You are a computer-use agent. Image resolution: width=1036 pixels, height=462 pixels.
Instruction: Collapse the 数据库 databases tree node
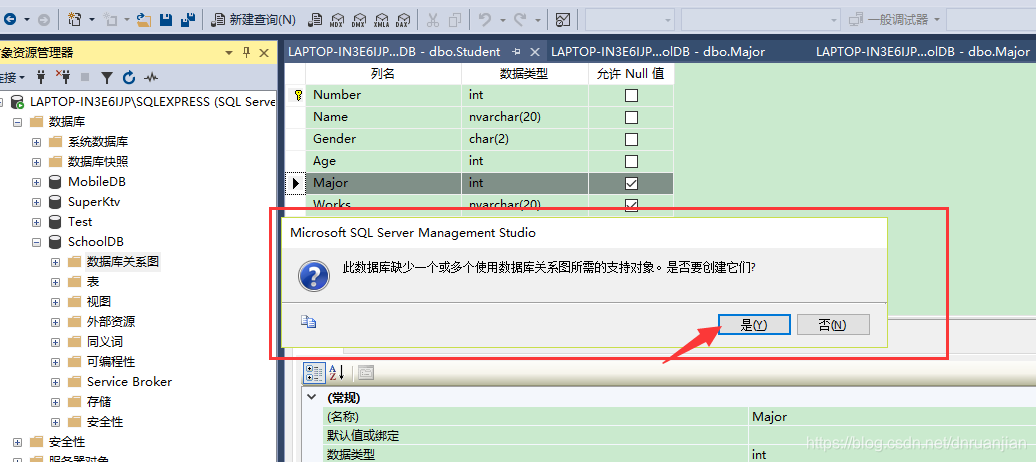point(17,122)
